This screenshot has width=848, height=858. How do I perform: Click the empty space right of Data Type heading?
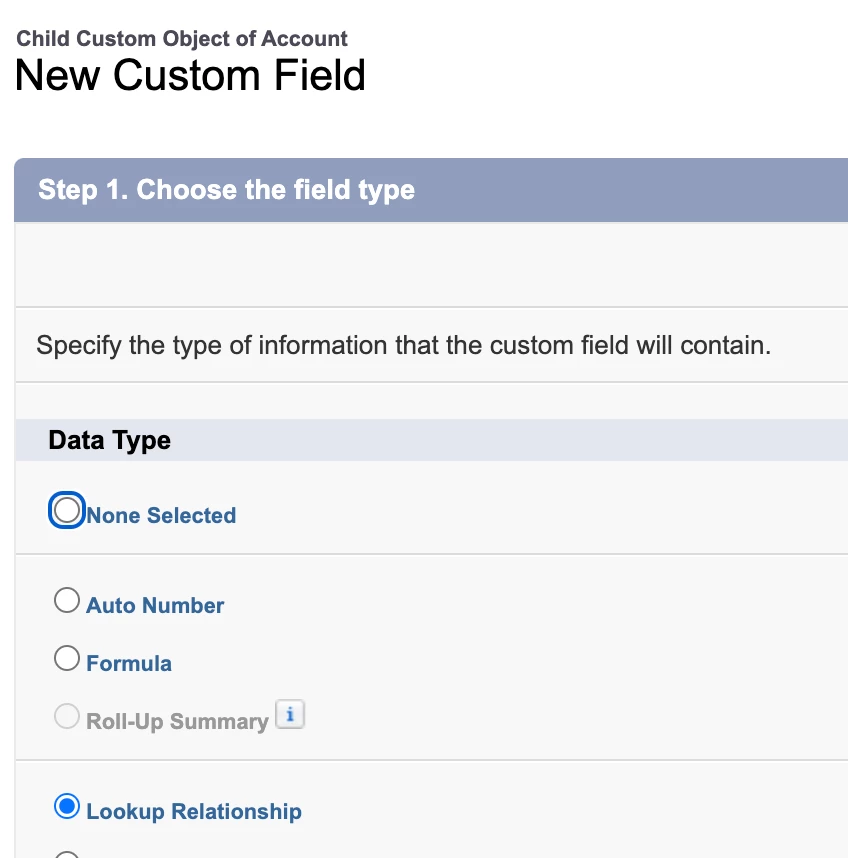(500, 441)
